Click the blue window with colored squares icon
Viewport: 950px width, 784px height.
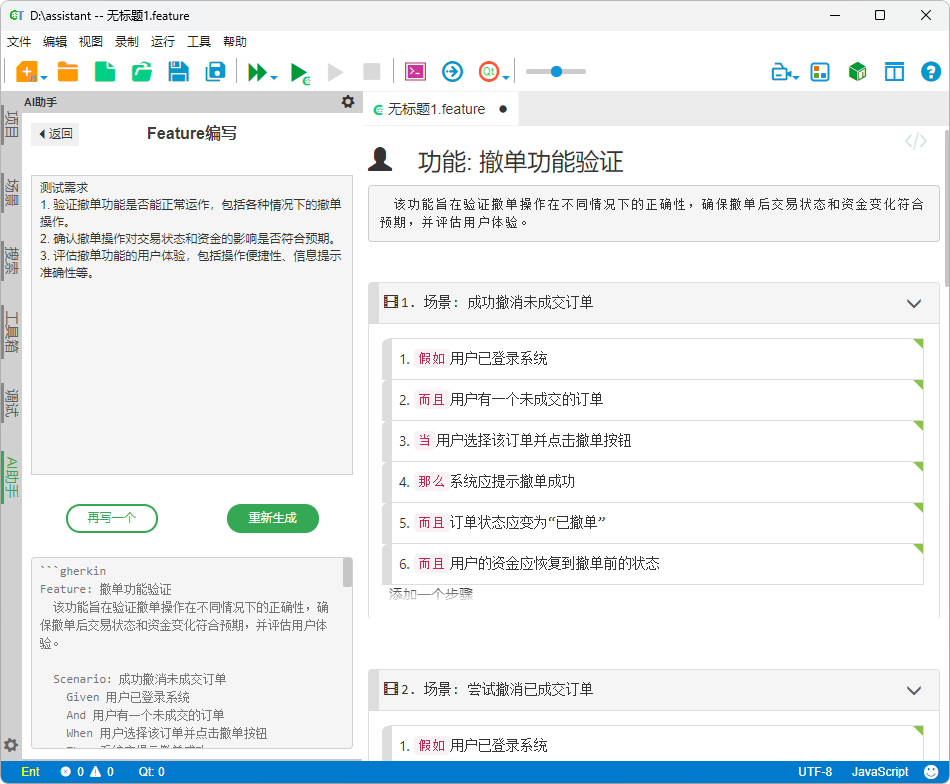click(820, 72)
